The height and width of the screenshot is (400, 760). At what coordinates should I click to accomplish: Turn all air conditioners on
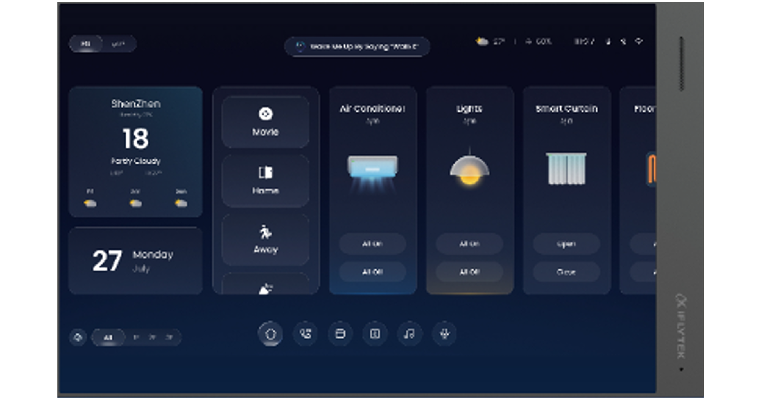(x=373, y=244)
